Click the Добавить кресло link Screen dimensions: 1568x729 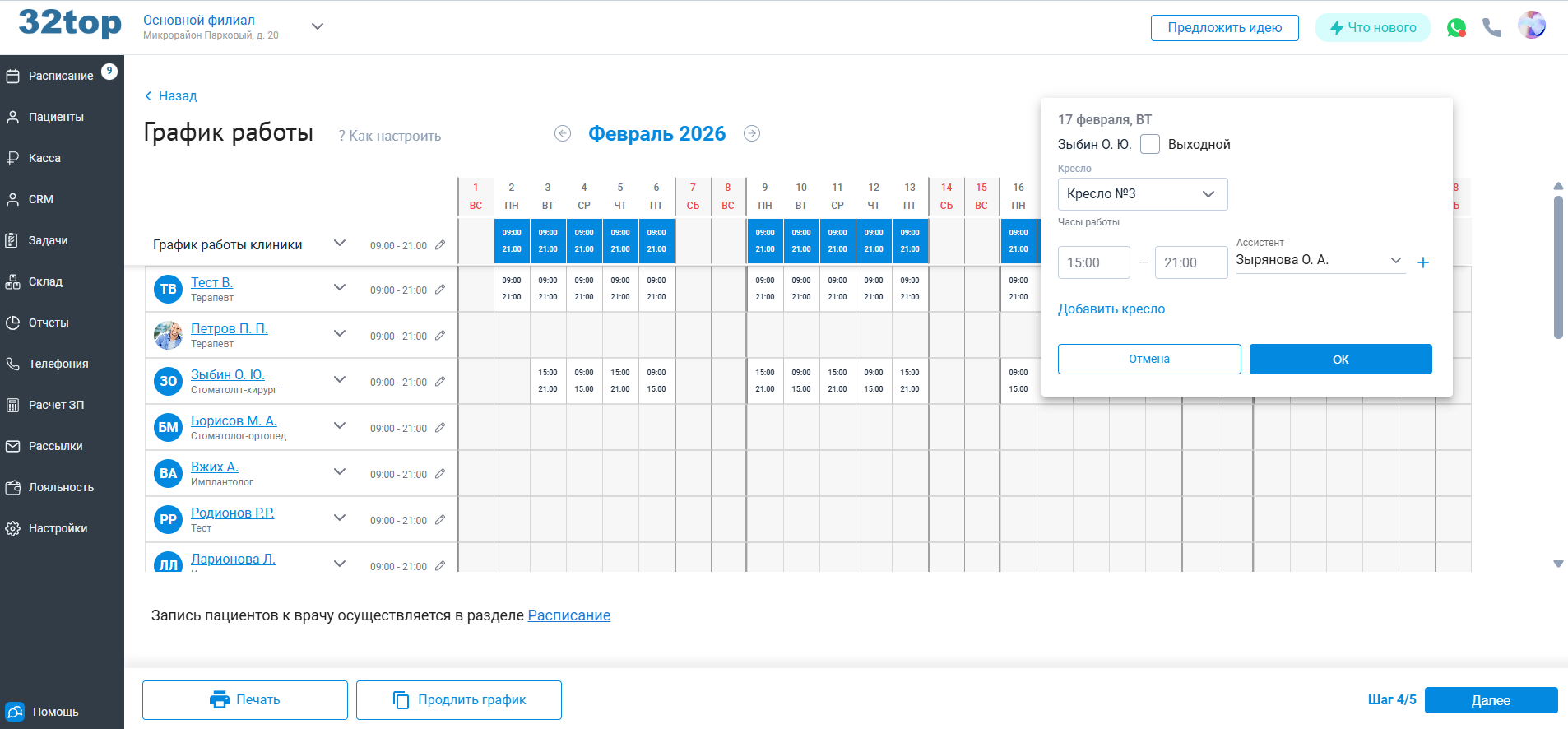pos(1111,309)
